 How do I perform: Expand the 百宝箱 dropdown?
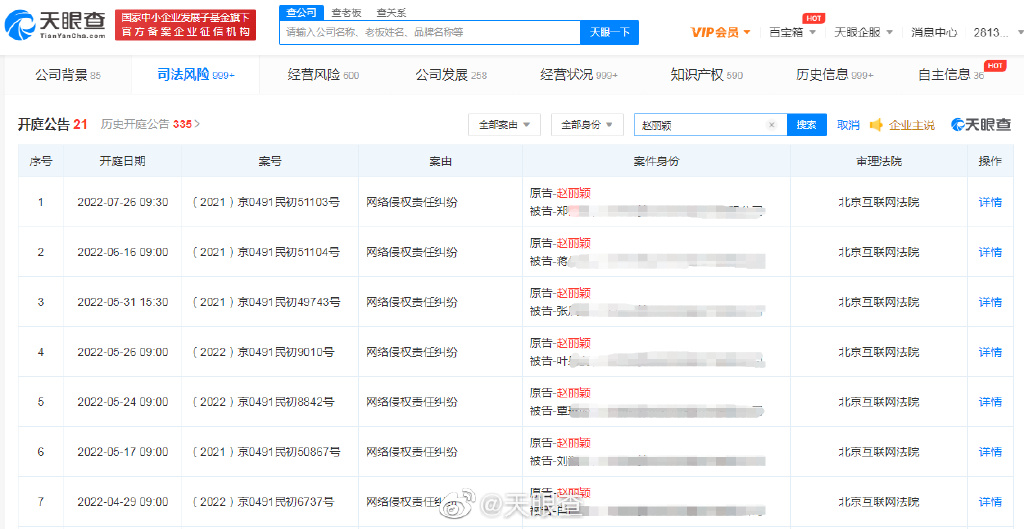792,32
